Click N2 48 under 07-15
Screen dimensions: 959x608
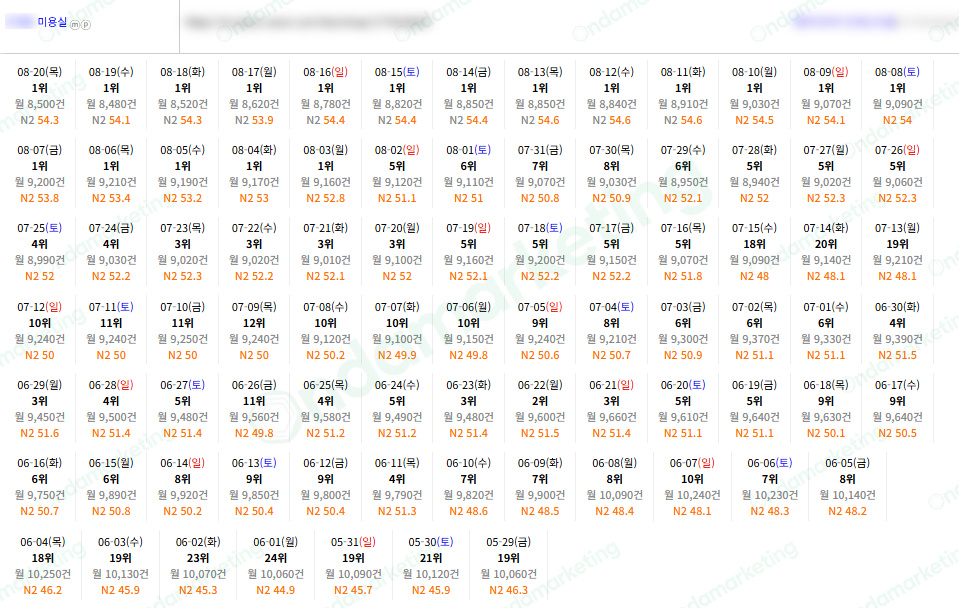coord(755,276)
